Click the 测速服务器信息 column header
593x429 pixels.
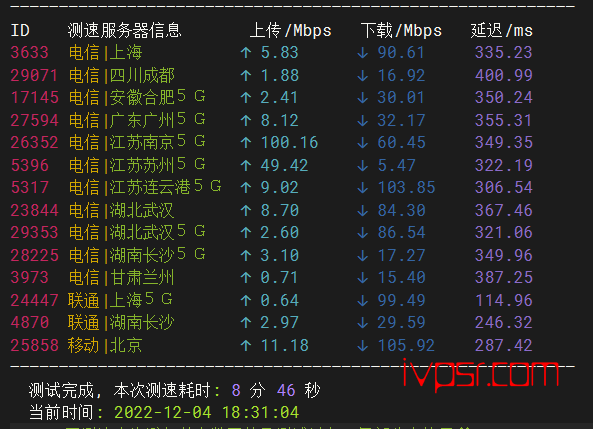pyautogui.click(x=124, y=31)
